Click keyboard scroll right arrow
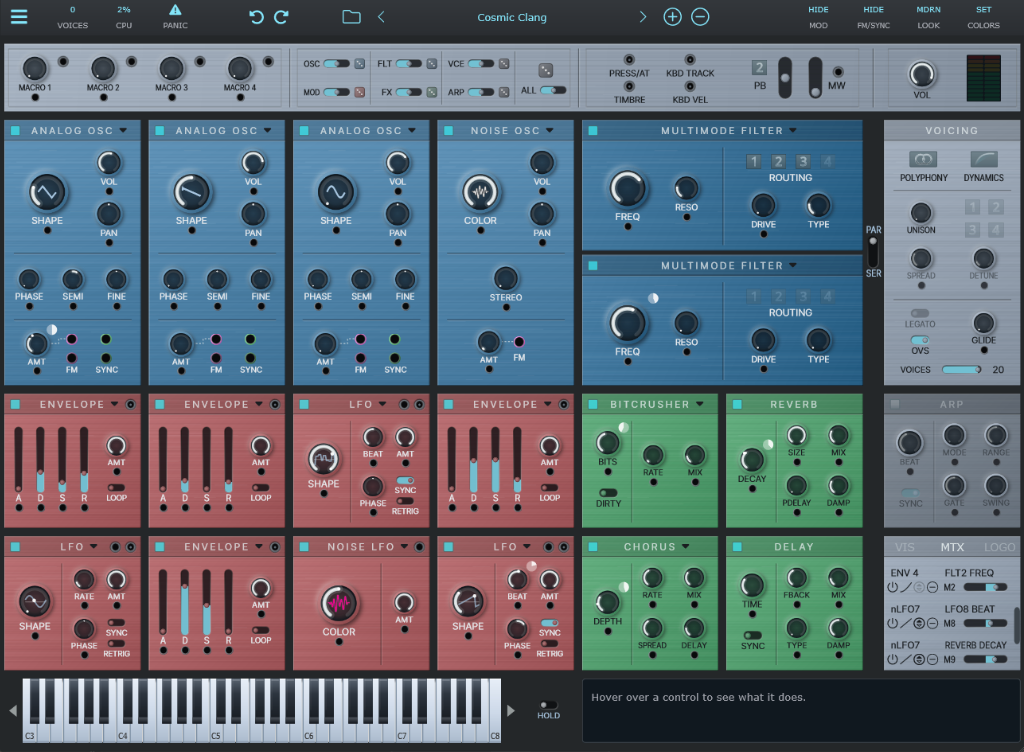 pos(511,710)
